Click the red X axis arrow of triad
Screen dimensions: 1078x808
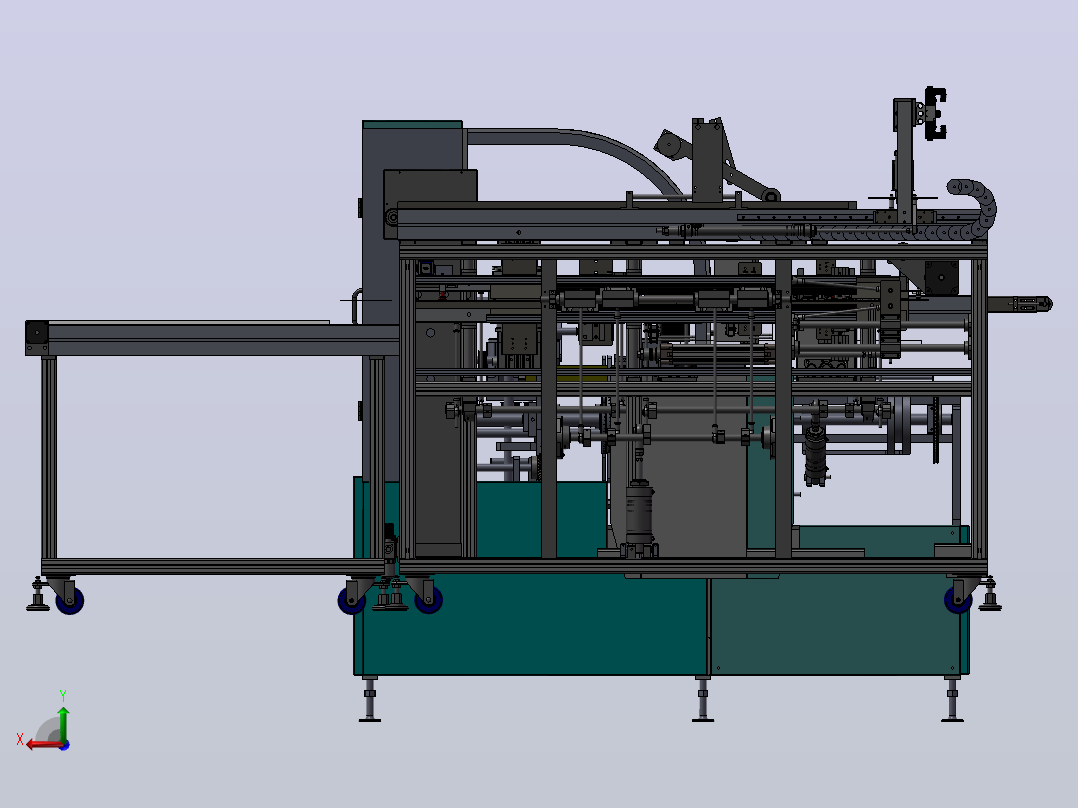(x=43, y=744)
